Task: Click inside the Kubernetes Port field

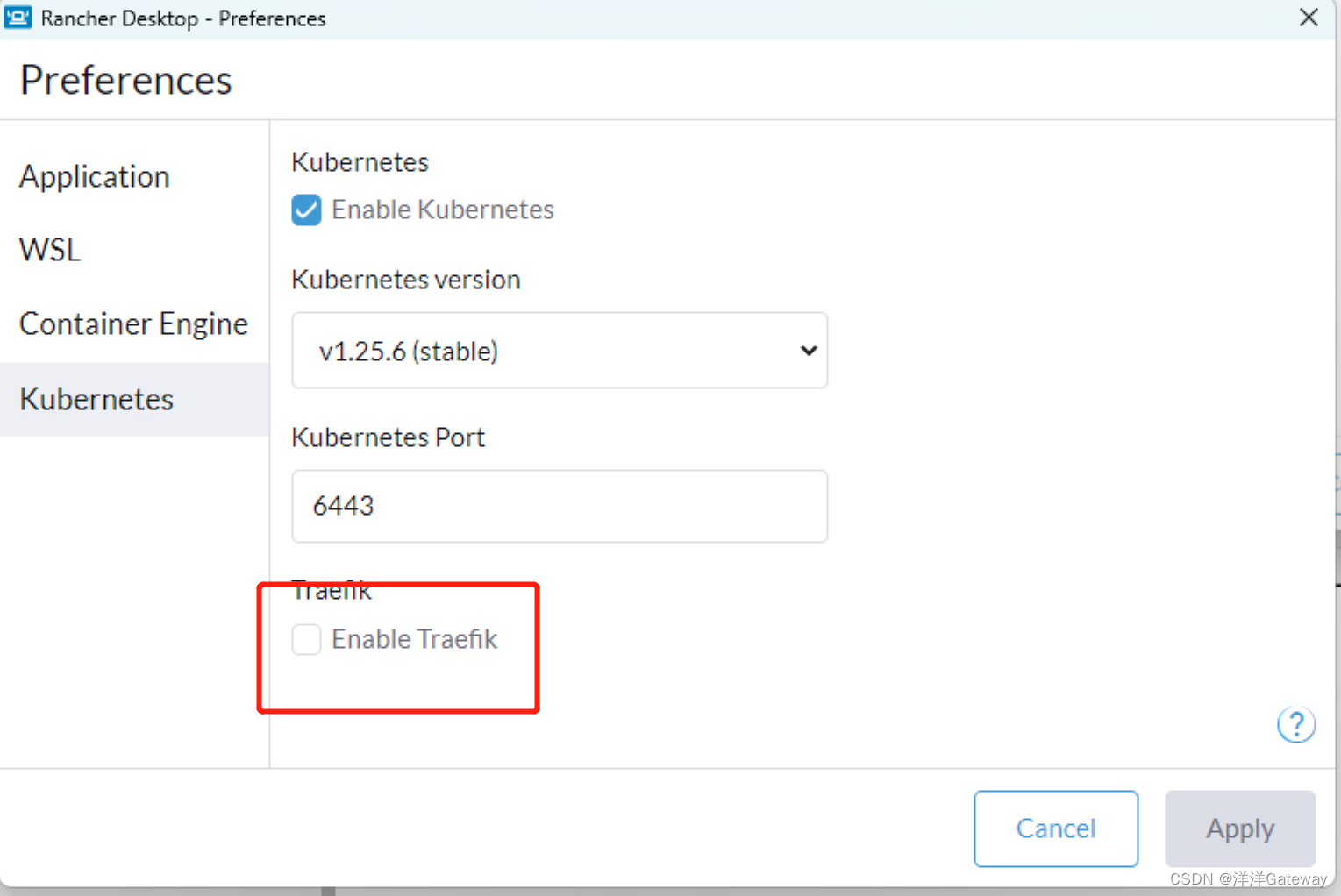Action: pos(559,506)
